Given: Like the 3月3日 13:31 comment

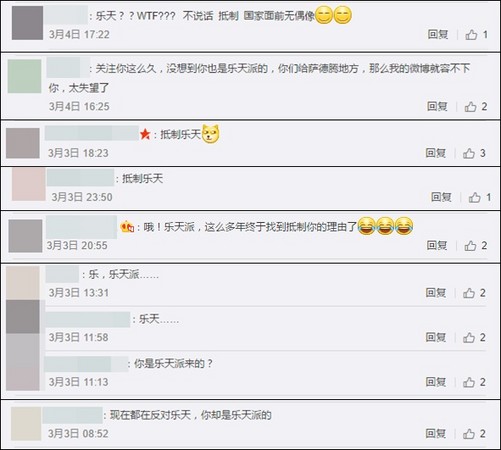Looking at the screenshot, I should coord(469,293).
